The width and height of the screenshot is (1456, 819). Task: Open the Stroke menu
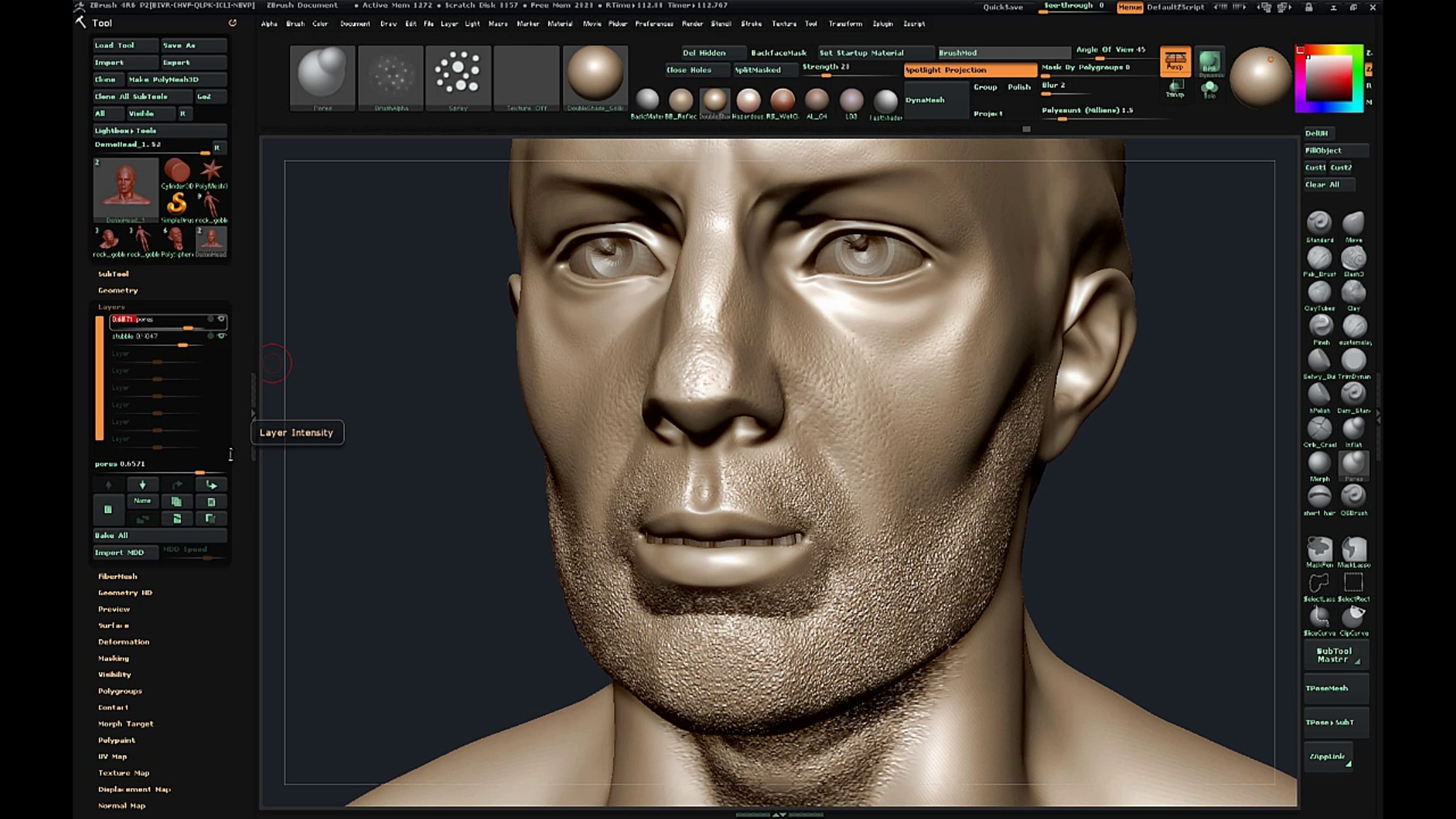click(x=751, y=24)
